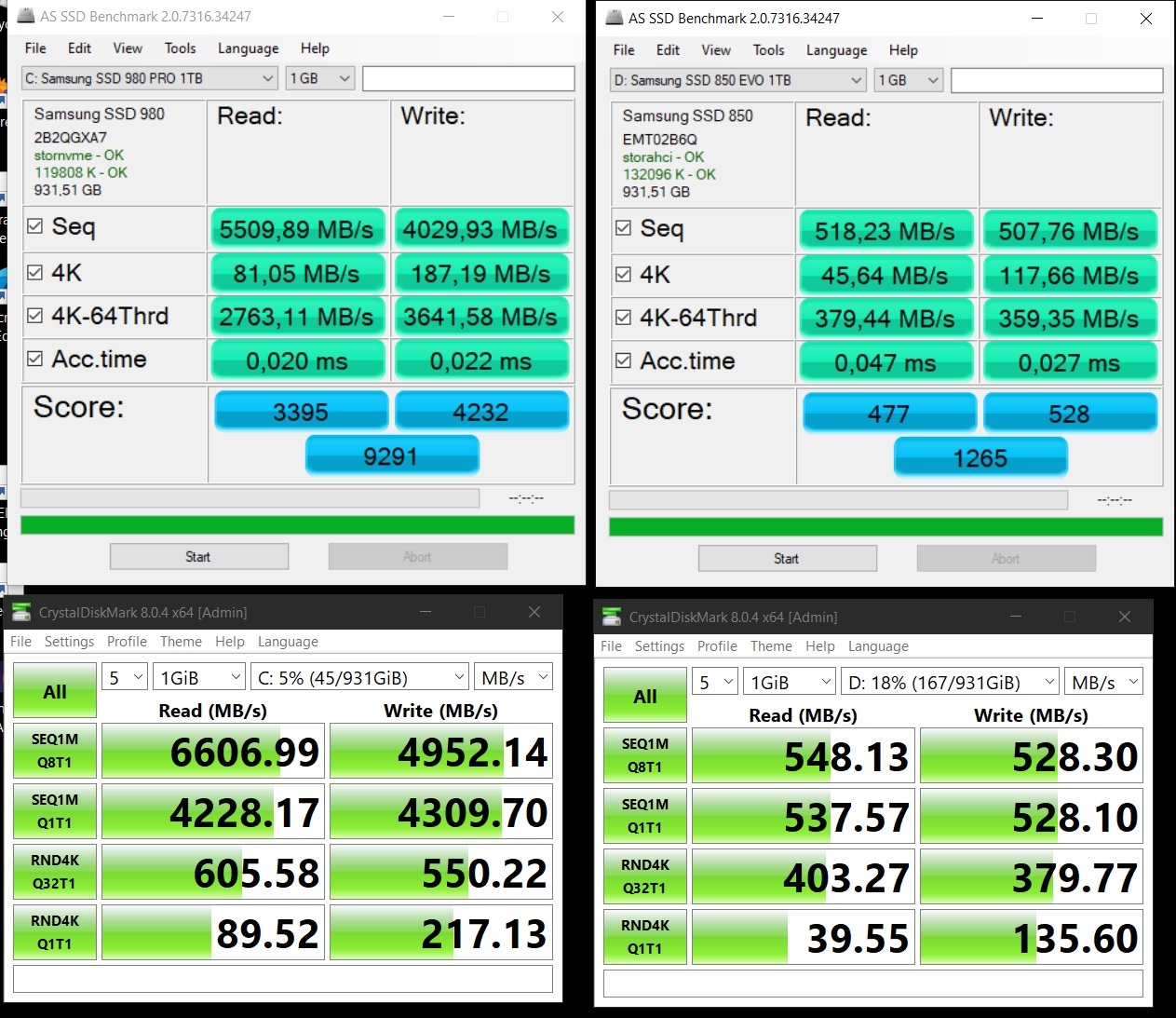This screenshot has width=1176, height=1018.
Task: Run SEQ1M Q8T1 test in D: CrystalDiskMark
Action: click(645, 755)
